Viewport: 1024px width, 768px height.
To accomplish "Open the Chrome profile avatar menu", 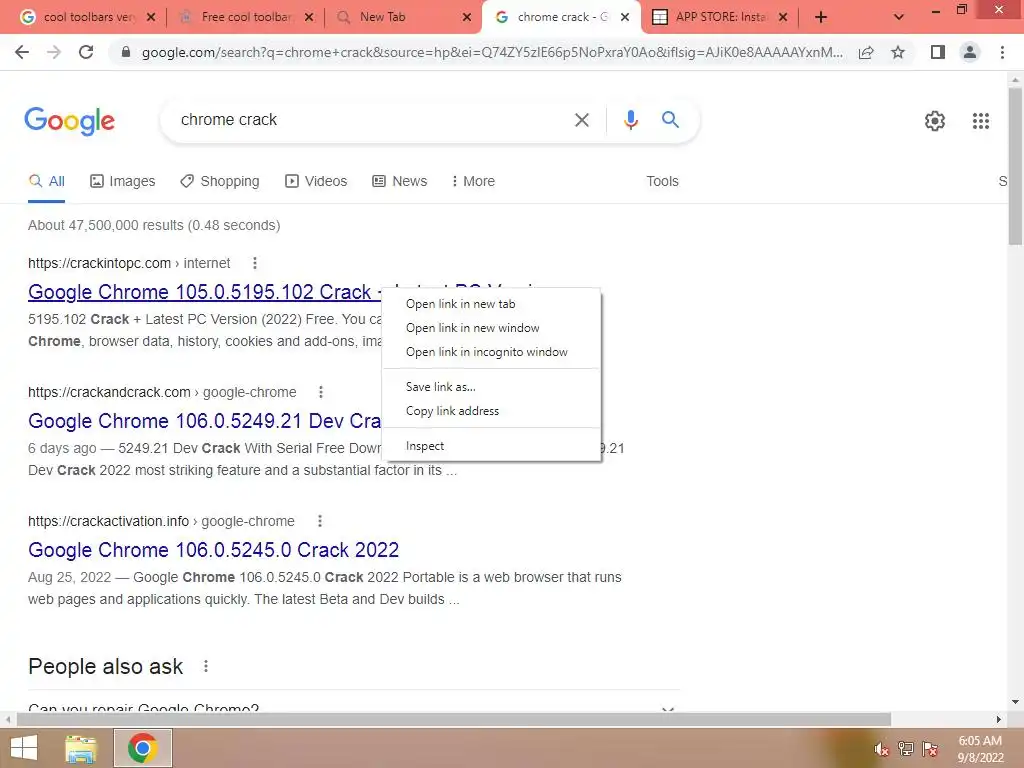I will click(x=970, y=52).
